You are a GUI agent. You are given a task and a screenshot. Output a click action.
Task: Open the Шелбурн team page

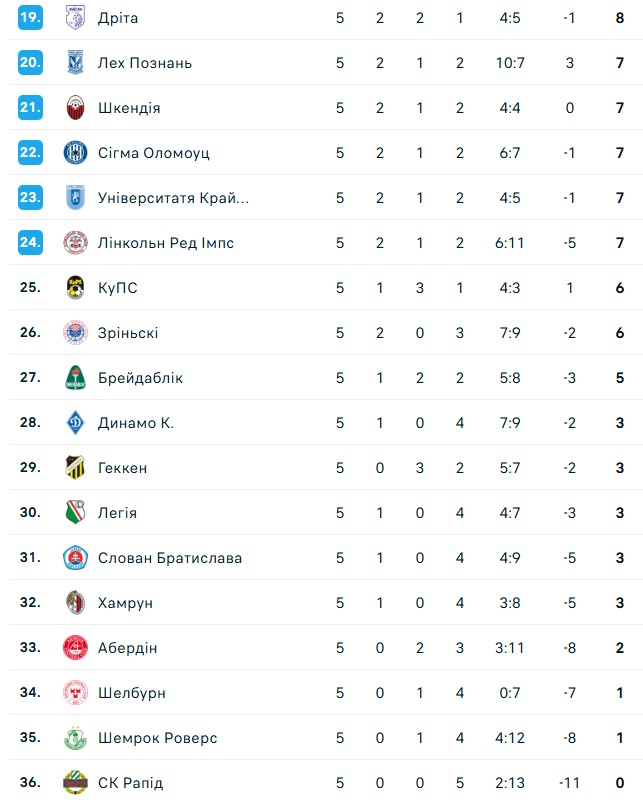coord(132,693)
